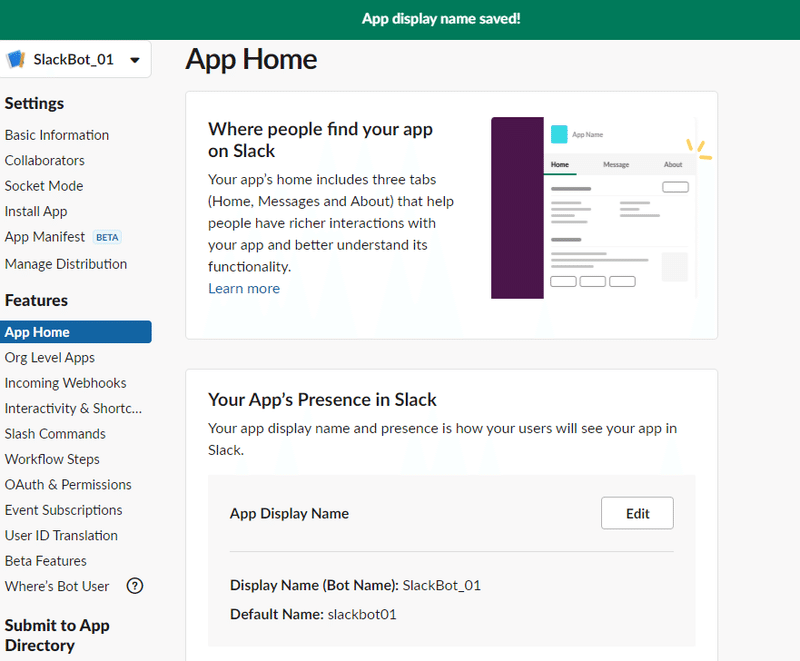The width and height of the screenshot is (800, 661).
Task: Click Display Name value SlackBot_01
Action: click(441, 586)
